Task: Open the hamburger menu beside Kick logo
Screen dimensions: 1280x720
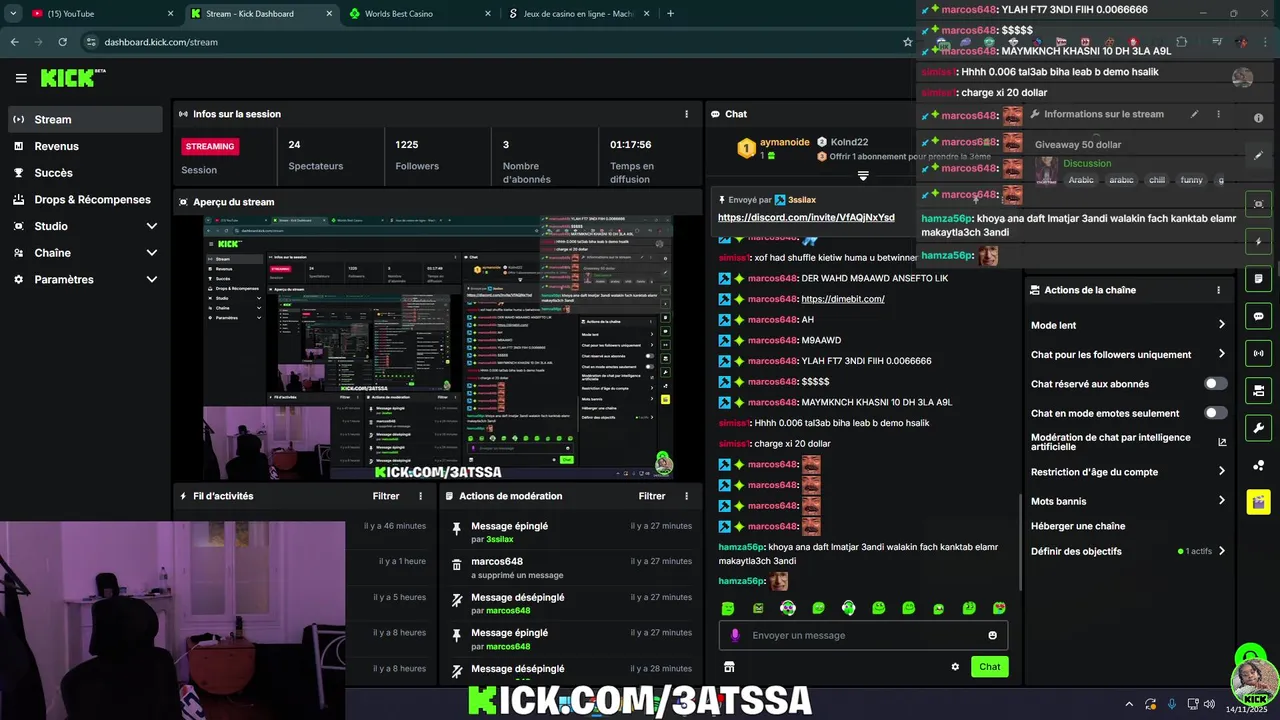Action: [x=21, y=78]
